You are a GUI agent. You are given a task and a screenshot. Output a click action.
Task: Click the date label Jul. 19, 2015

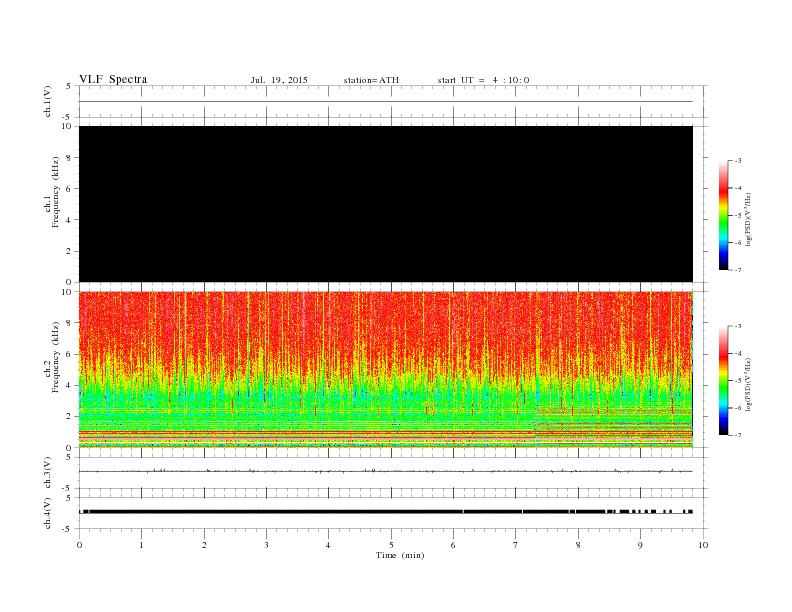[x=279, y=80]
